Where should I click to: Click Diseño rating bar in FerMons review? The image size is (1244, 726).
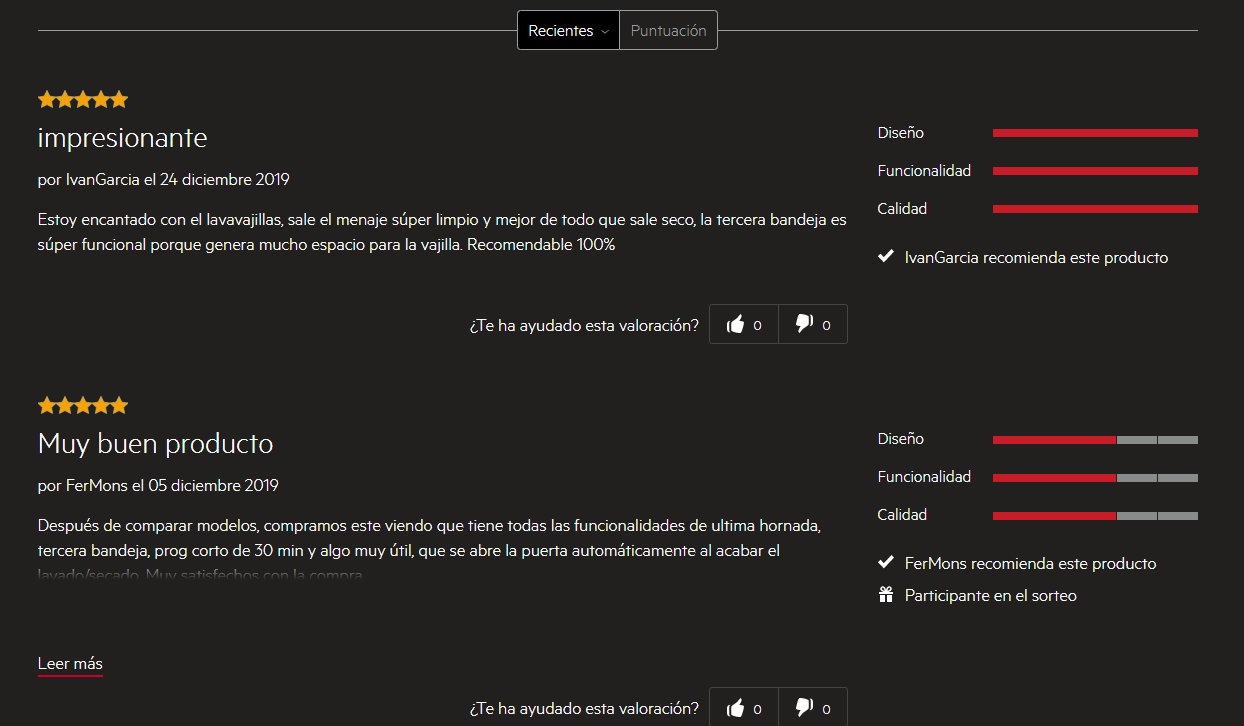[1095, 439]
